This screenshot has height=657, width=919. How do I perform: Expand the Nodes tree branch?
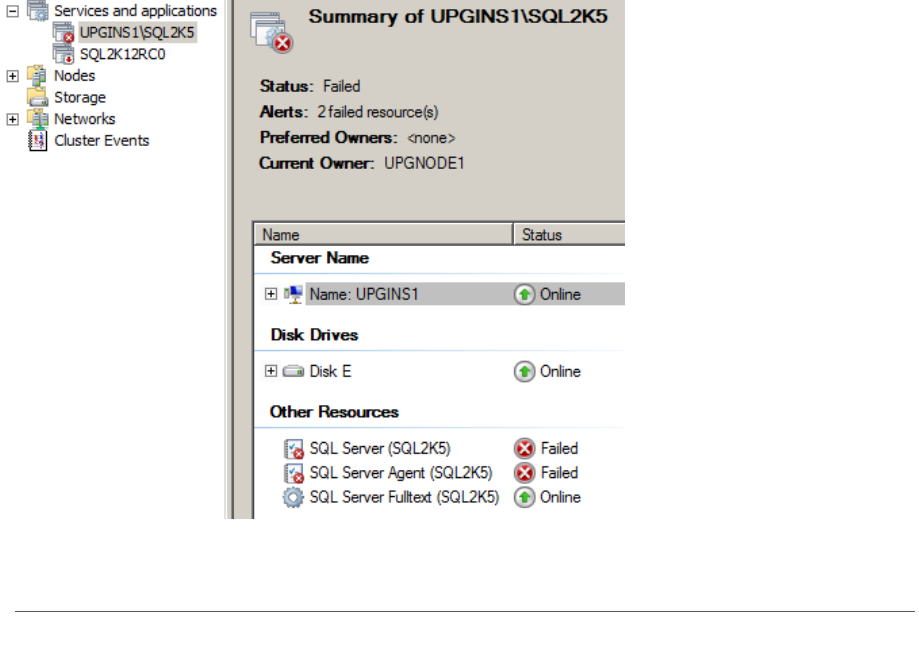point(12,76)
